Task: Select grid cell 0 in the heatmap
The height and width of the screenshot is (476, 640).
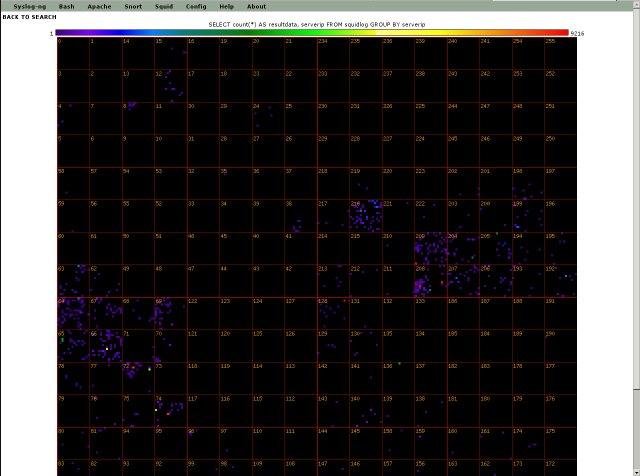Action: tap(73, 53)
